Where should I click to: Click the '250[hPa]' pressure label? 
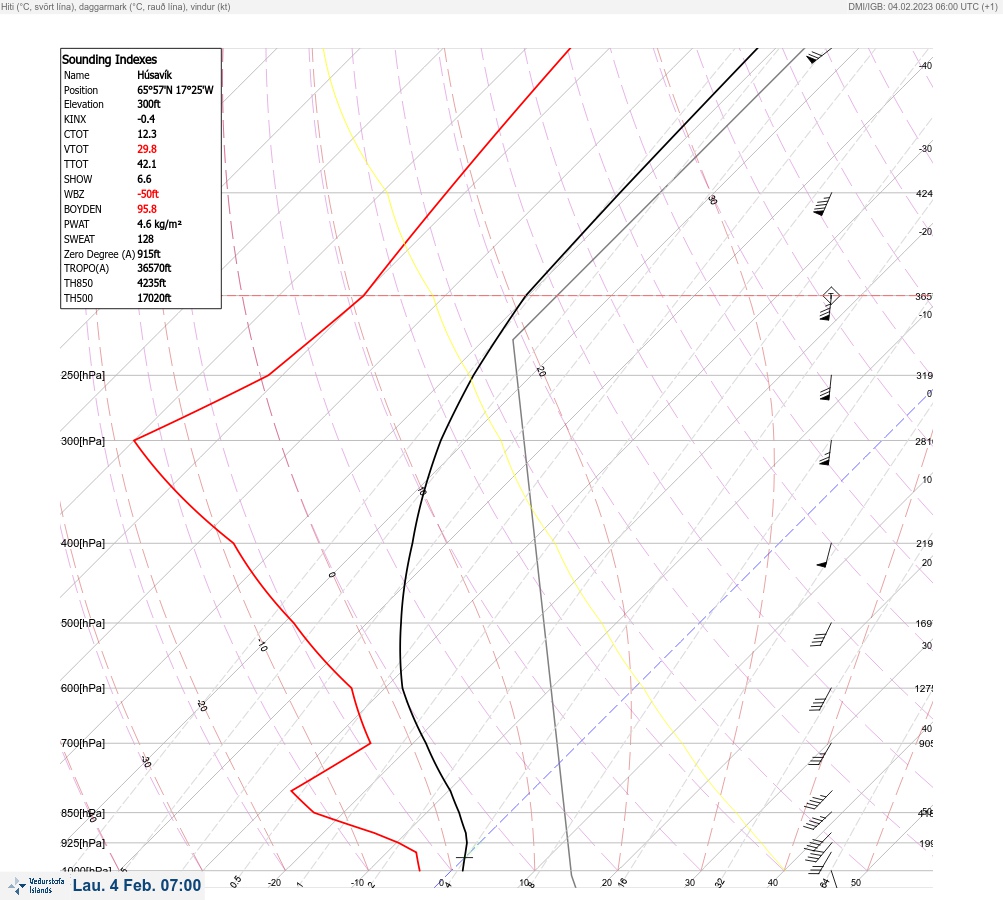(83, 375)
